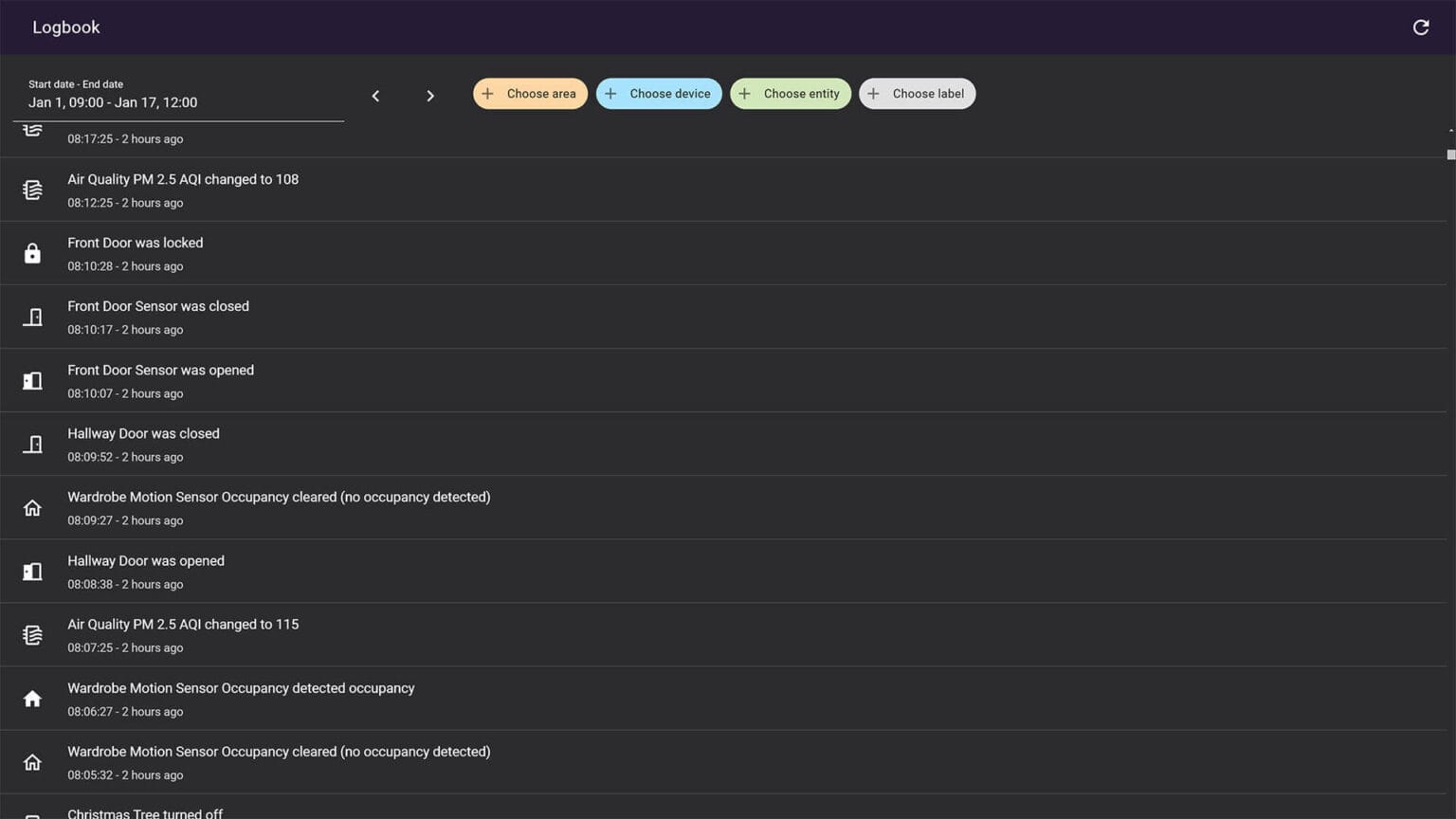This screenshot has width=1456, height=819.
Task: Refresh the logbook with the reload icon
Action: (1420, 27)
